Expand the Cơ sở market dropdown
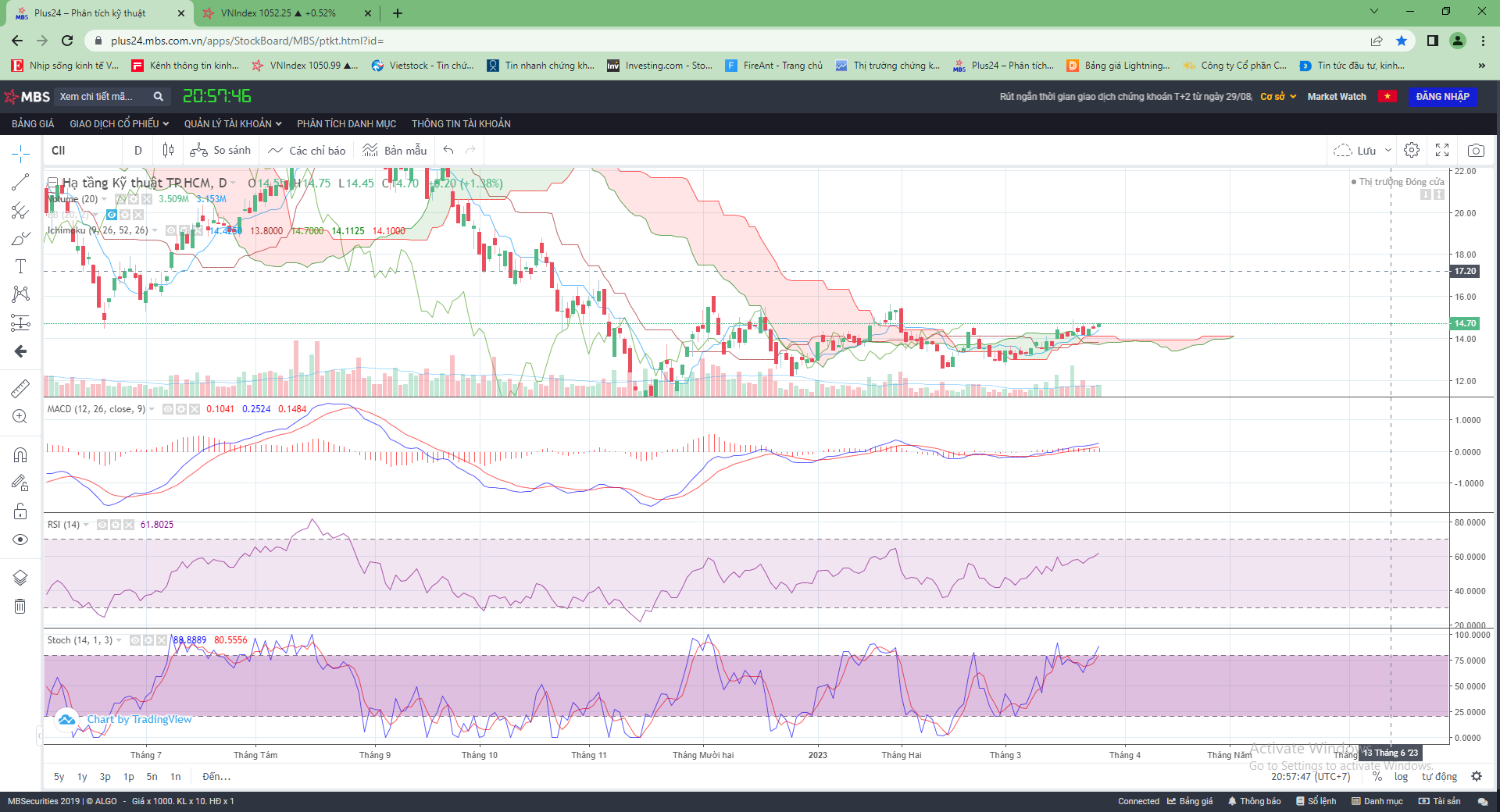 (x=1278, y=97)
